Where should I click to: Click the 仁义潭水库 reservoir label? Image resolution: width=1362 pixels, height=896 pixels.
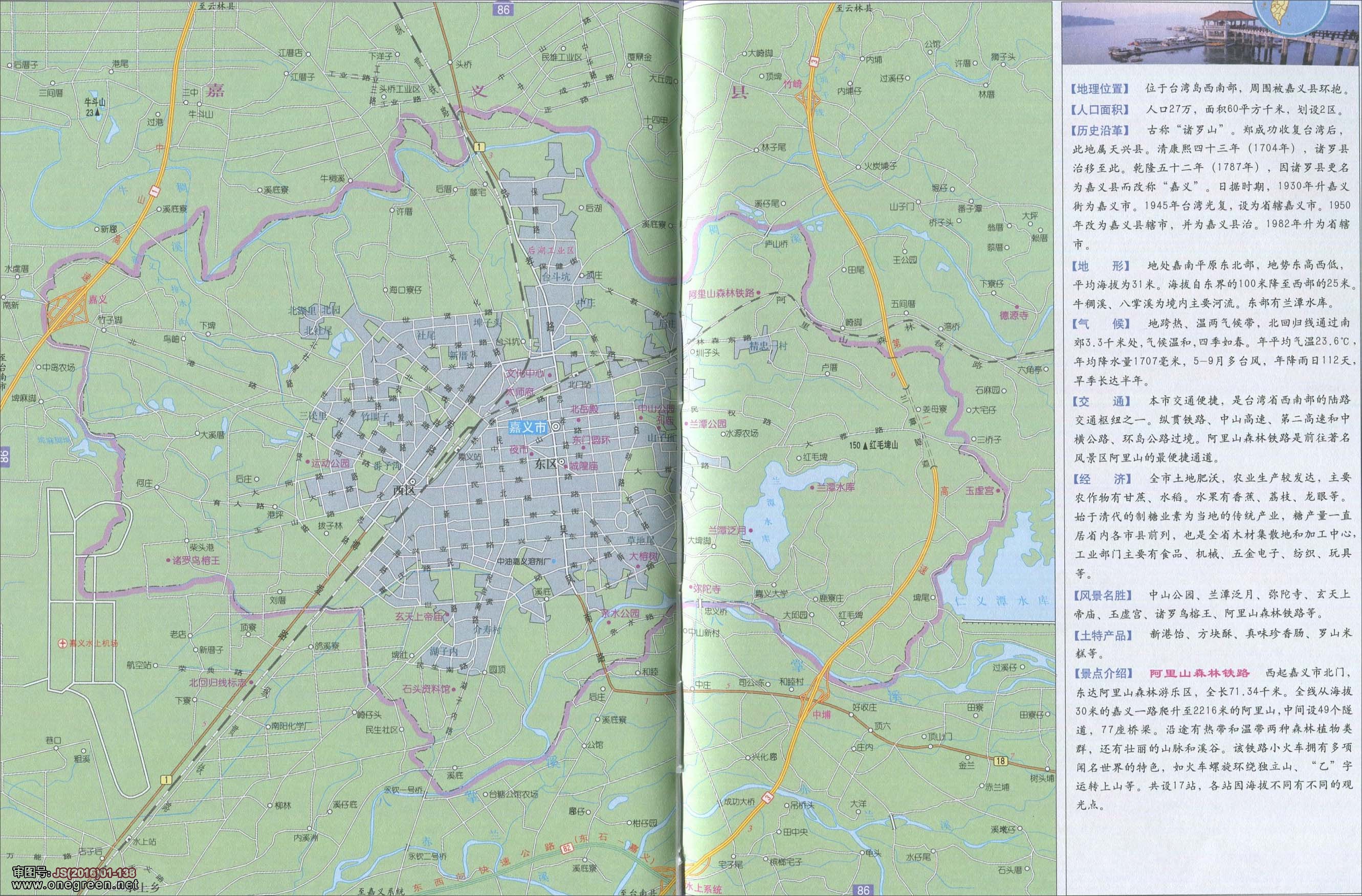[x=1001, y=601]
